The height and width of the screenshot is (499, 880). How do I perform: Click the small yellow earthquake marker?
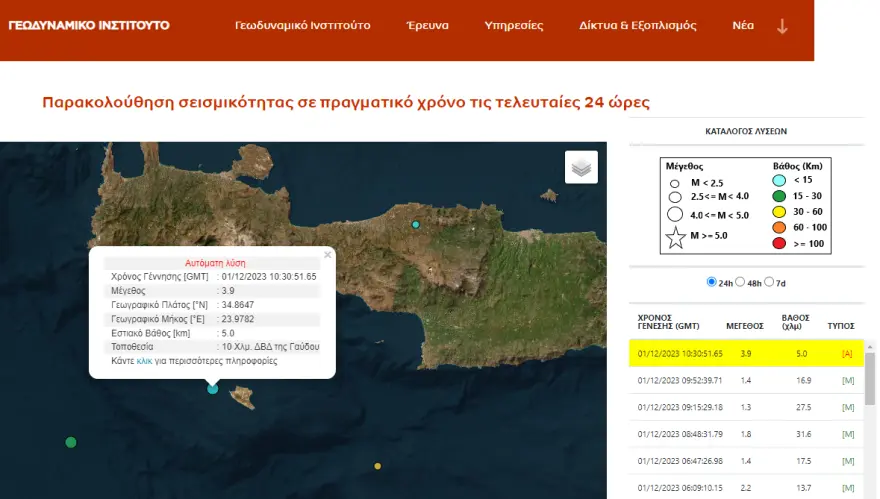coord(377,466)
